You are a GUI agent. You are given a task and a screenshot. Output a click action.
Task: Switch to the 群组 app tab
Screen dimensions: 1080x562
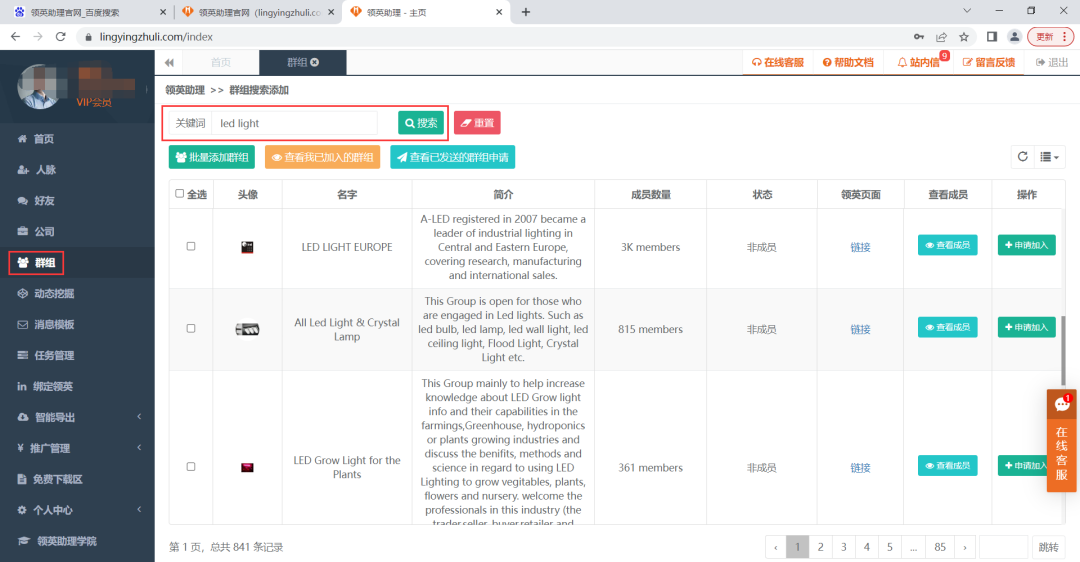click(x=302, y=62)
